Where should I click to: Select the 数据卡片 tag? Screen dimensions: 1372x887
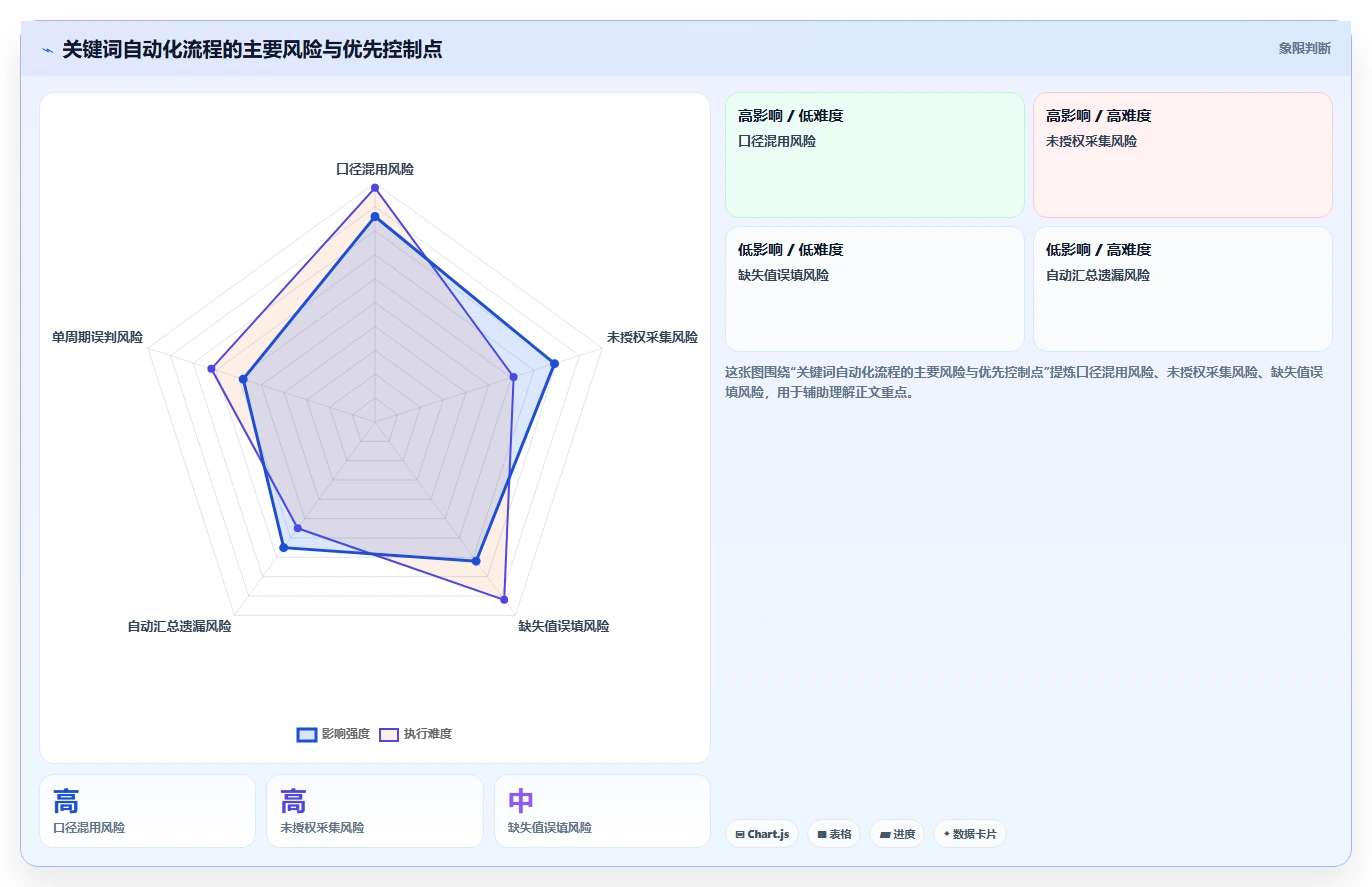pyautogui.click(x=970, y=834)
